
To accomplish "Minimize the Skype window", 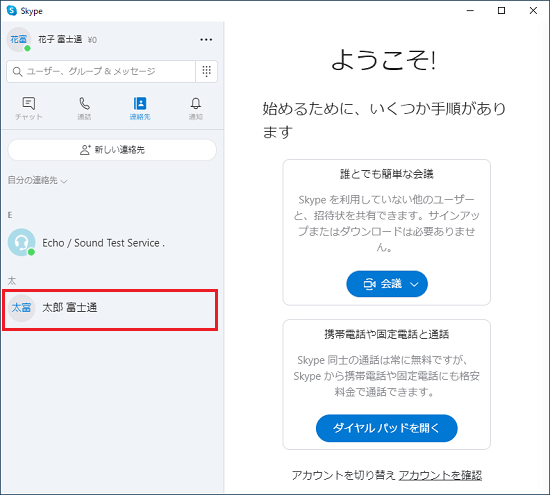I will click(x=470, y=11).
